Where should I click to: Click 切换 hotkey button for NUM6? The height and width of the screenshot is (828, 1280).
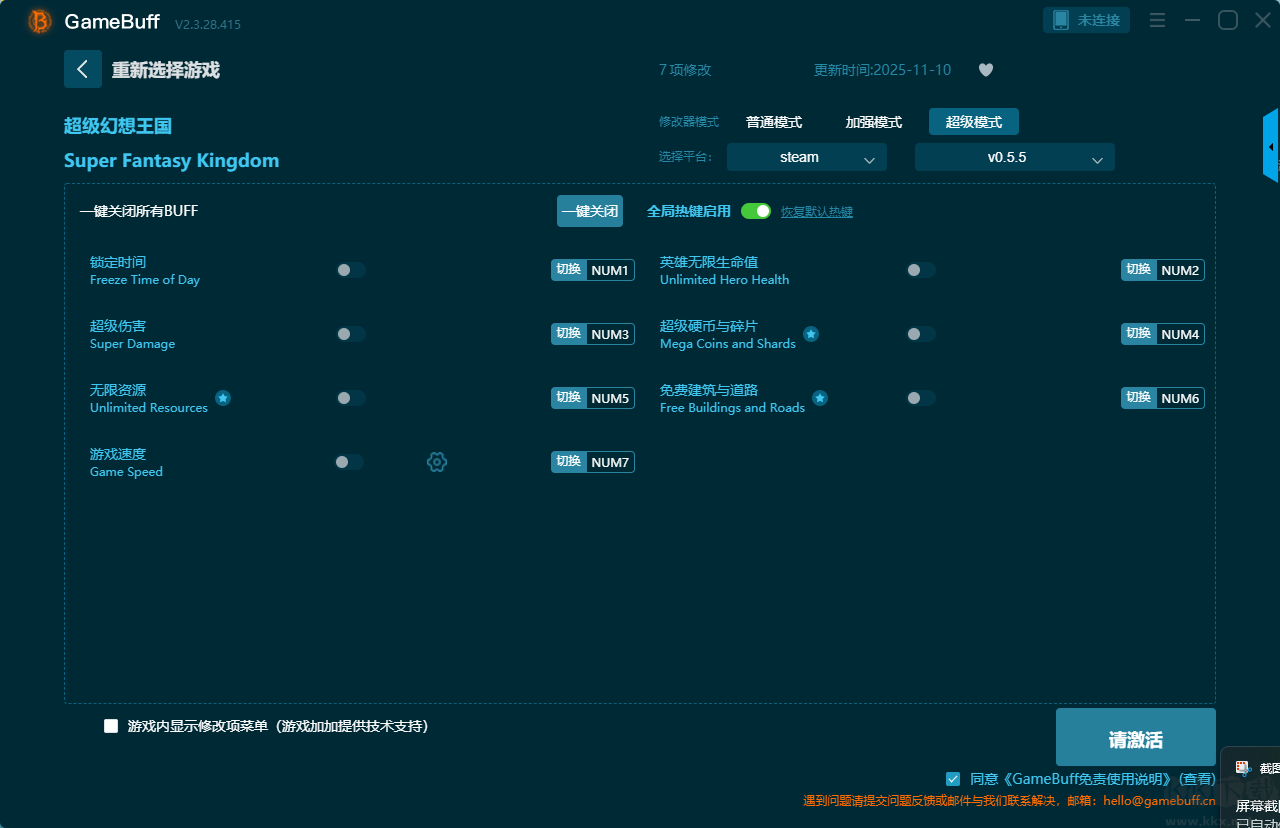(1139, 398)
